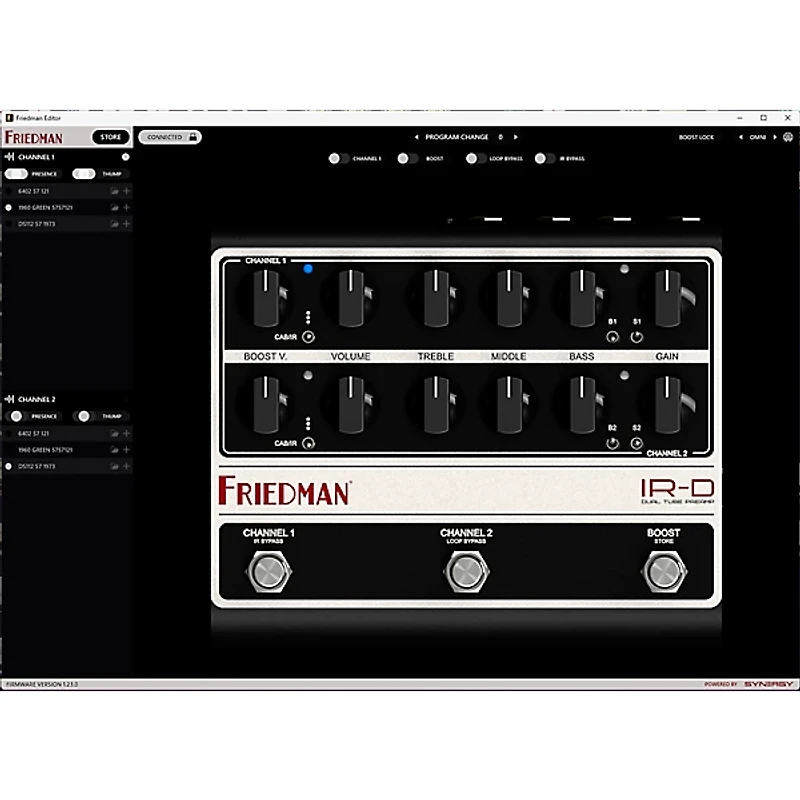
Task: Click the previous arrow for PROGRAM CHANGE
Action: [417, 135]
